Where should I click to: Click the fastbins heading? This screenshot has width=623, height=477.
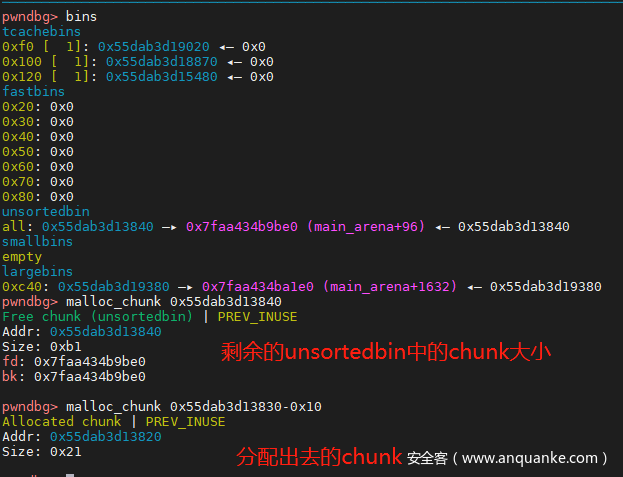click(x=33, y=92)
